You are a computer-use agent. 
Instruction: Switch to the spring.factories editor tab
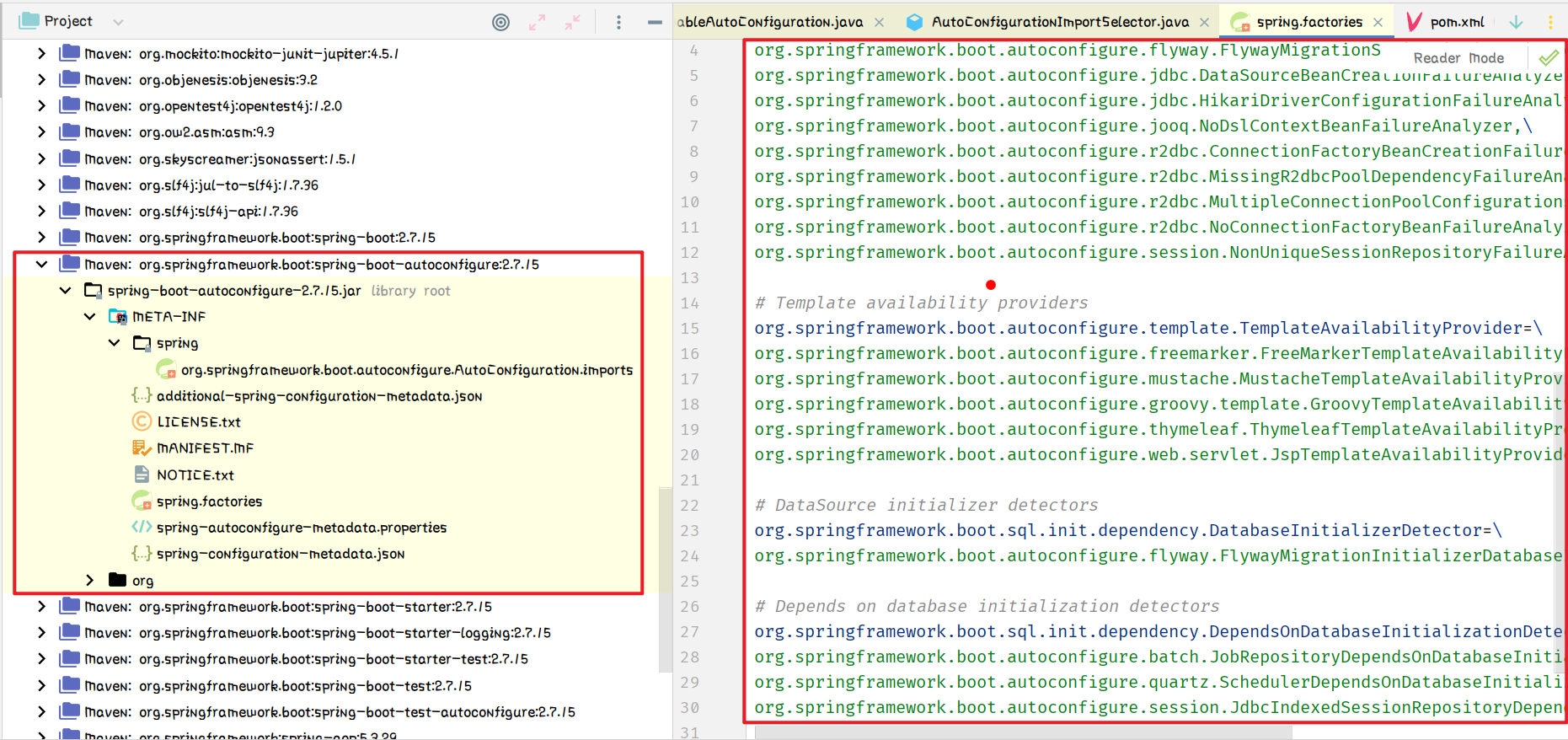[1309, 22]
